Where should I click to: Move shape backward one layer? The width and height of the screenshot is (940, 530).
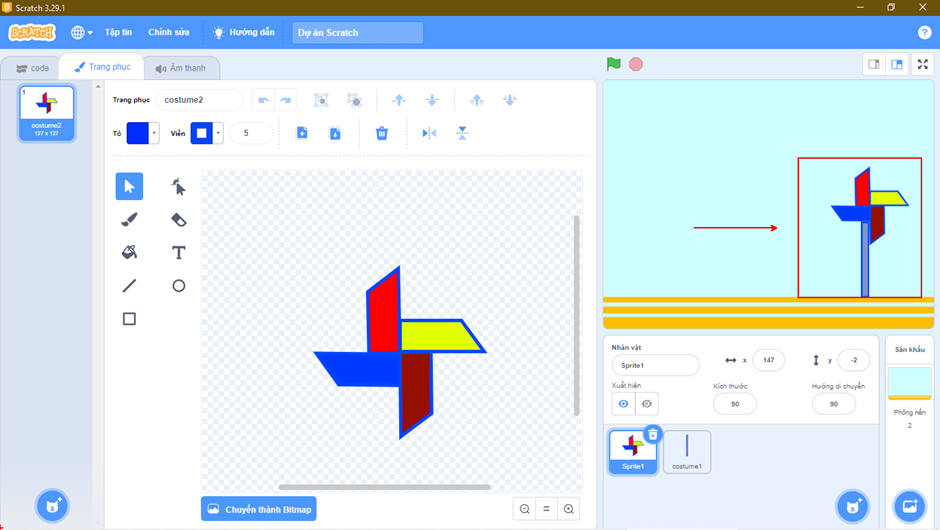432,100
